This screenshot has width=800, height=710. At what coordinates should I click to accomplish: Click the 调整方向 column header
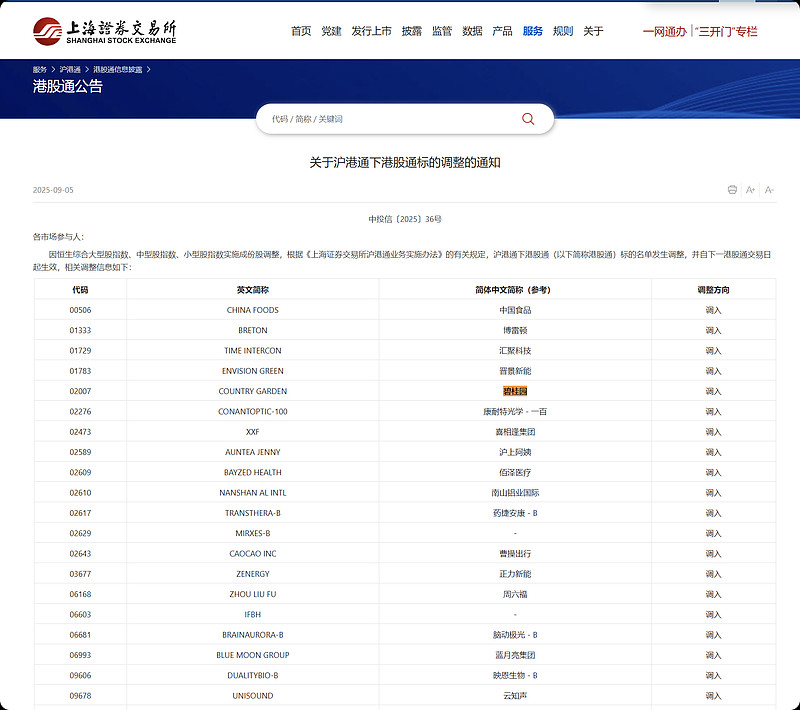713,290
